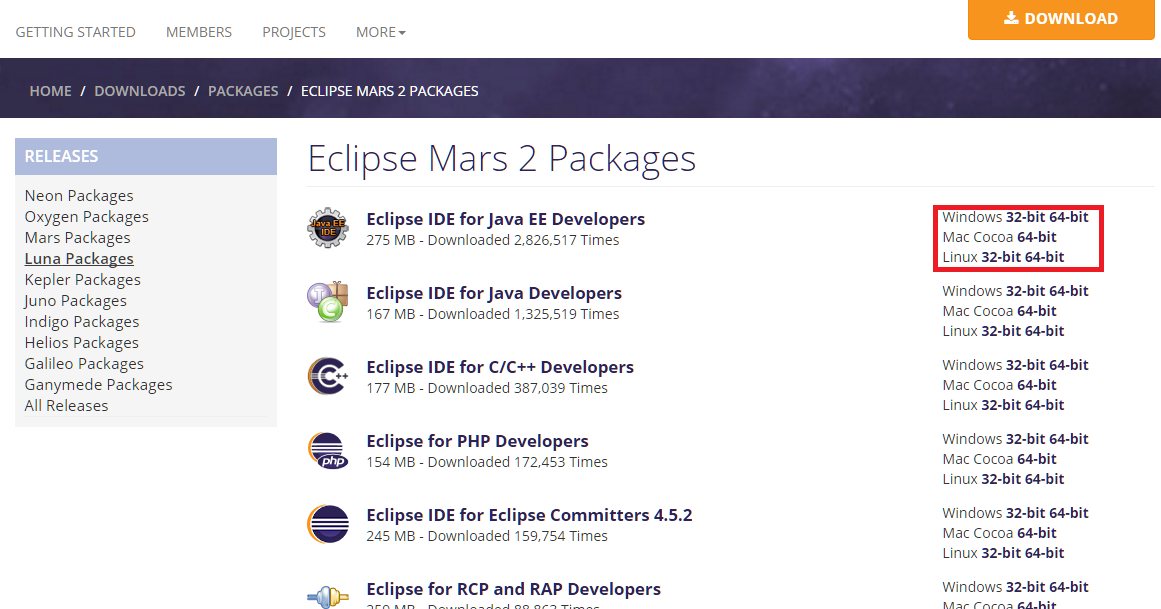Click the Releases sidebar header
The image size is (1161, 609).
pyautogui.click(x=146, y=156)
